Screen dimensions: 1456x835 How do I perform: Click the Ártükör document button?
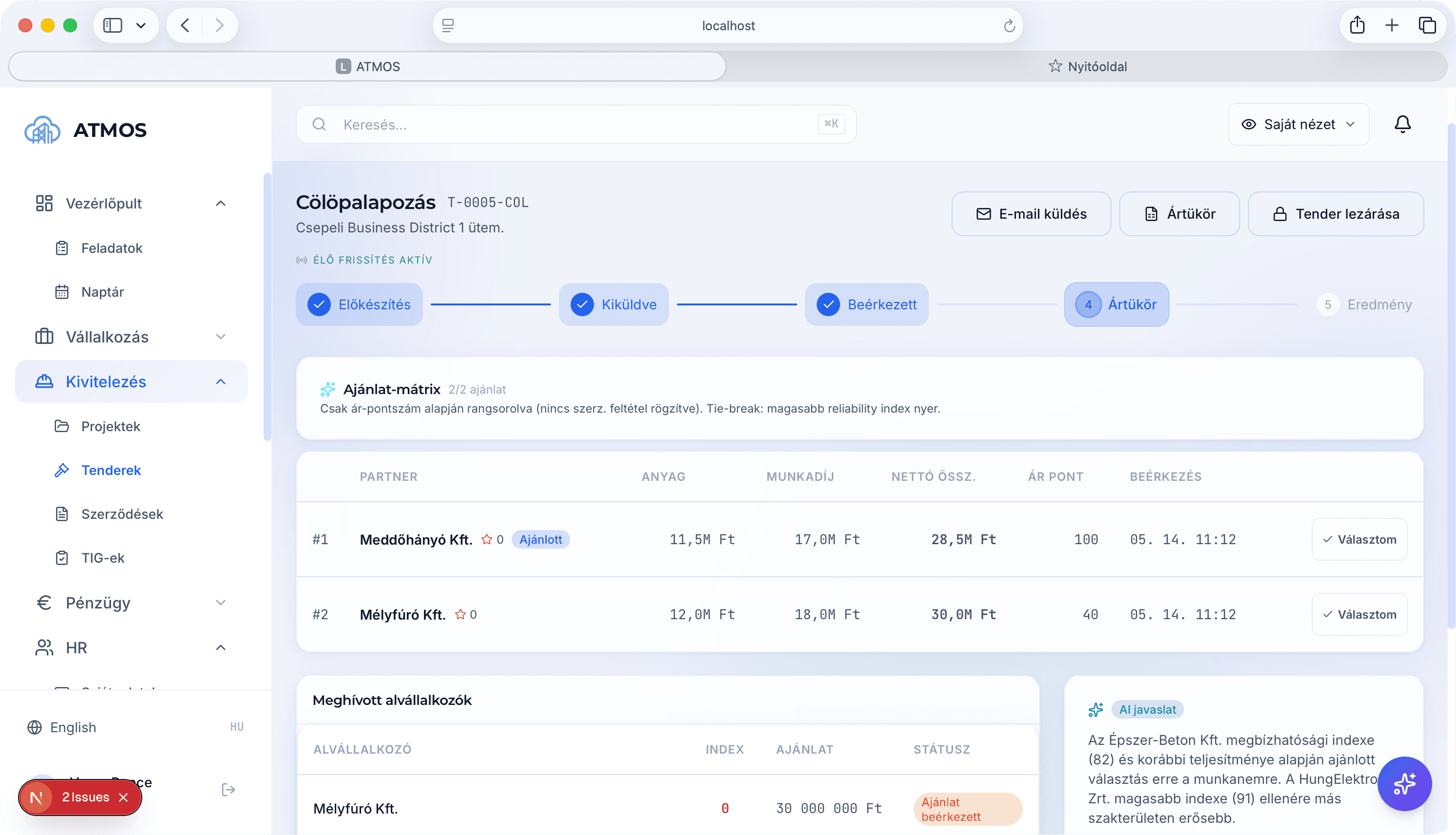(x=1179, y=214)
